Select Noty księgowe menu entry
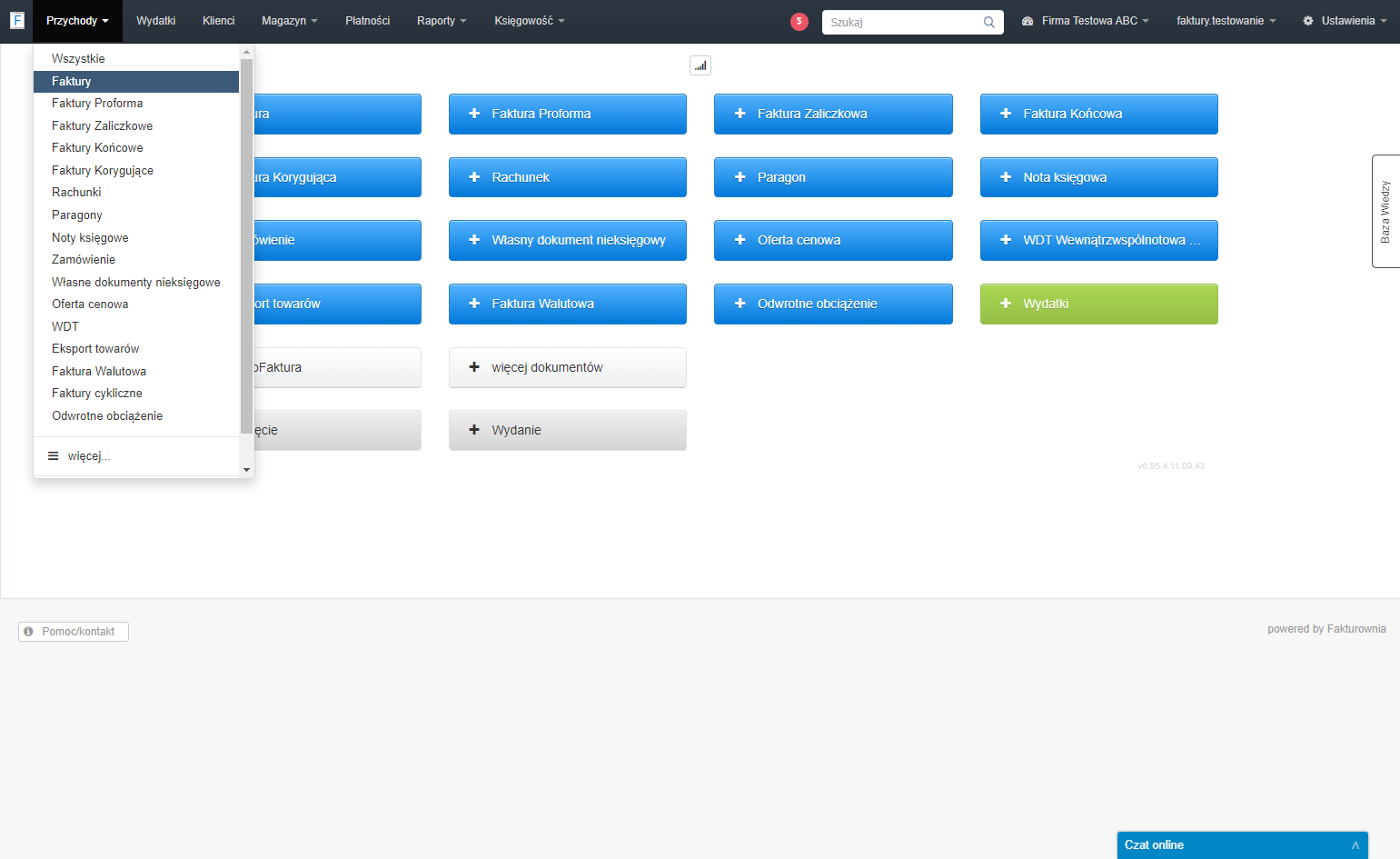The image size is (1400, 859). [x=136, y=238]
